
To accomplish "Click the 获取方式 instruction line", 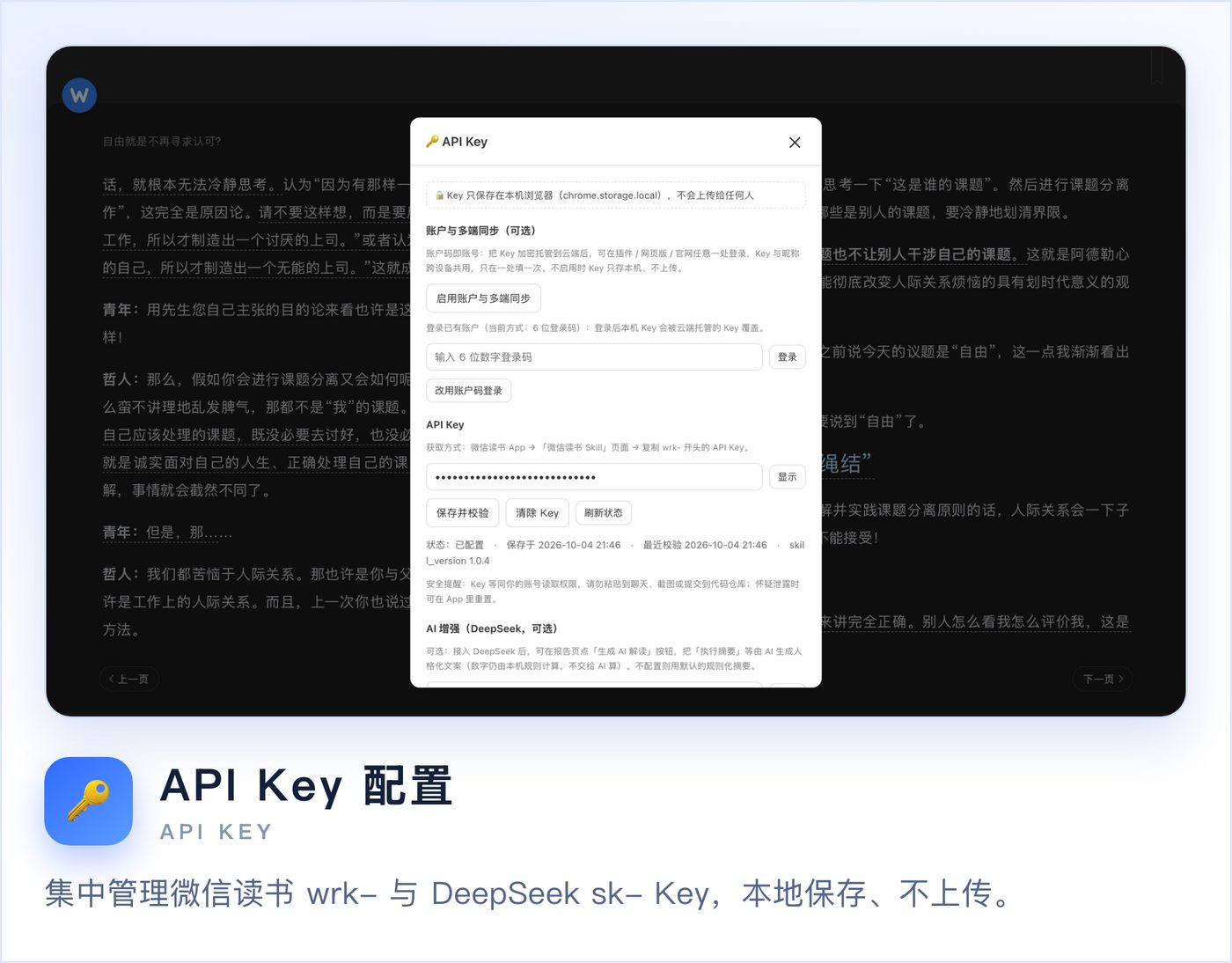I will pyautogui.click(x=590, y=447).
